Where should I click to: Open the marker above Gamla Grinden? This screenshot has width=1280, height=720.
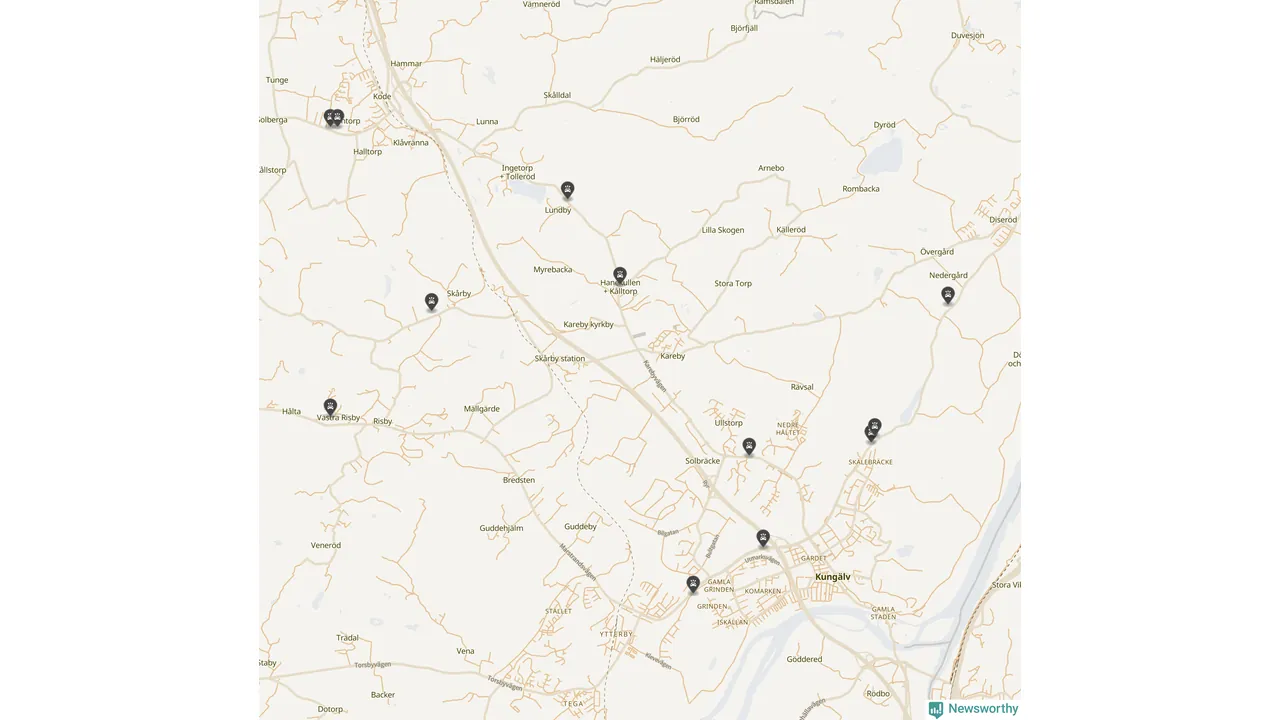coord(693,584)
